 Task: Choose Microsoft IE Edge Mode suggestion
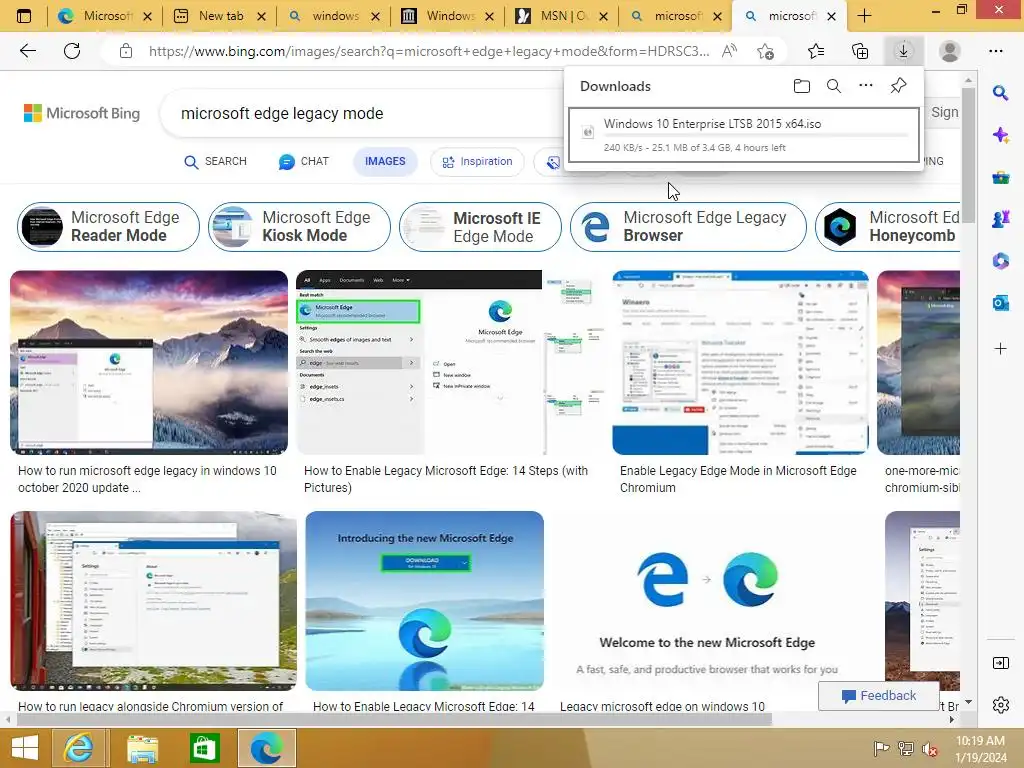click(x=480, y=227)
